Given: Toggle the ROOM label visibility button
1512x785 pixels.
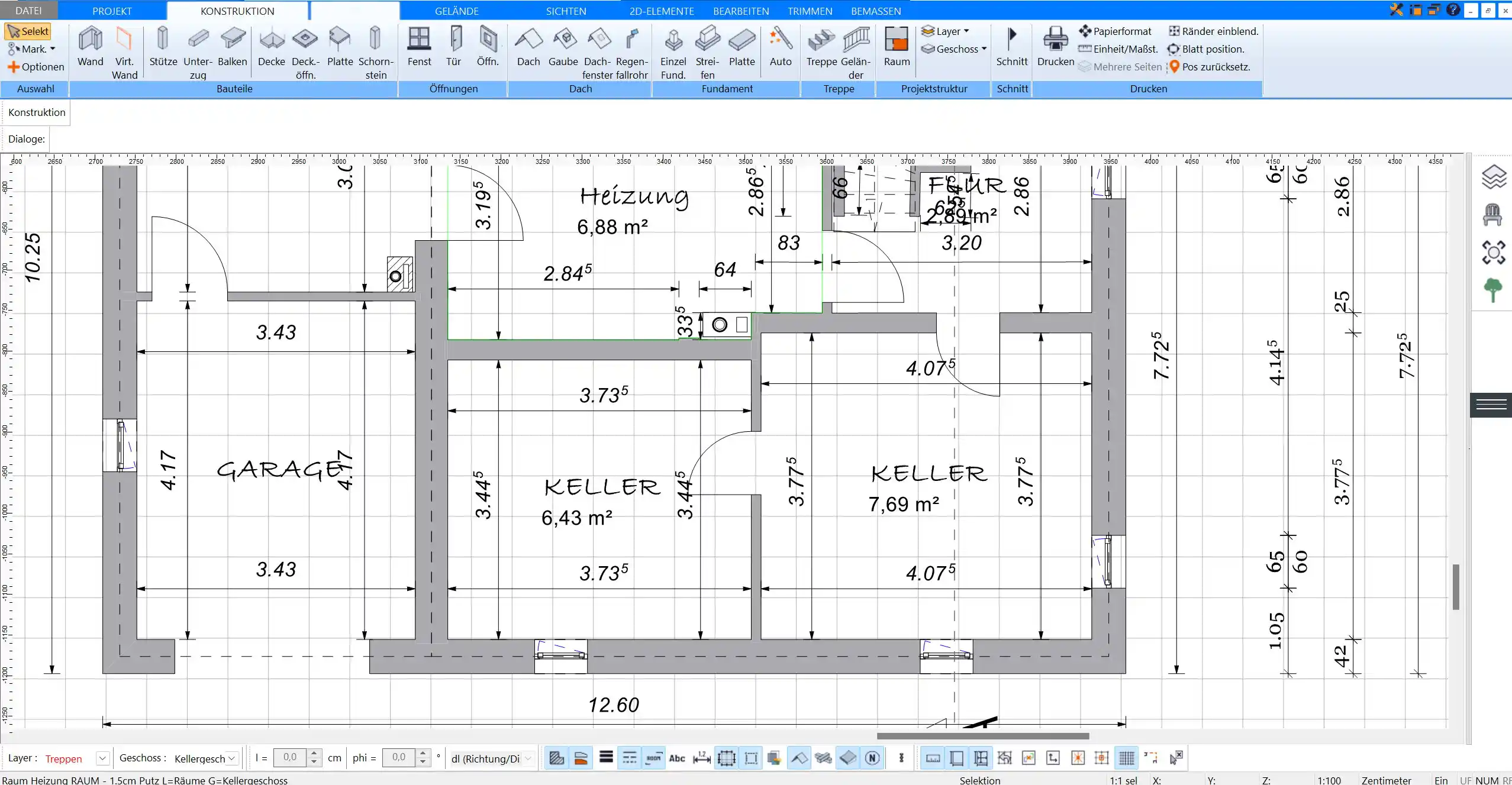Looking at the screenshot, I should point(654,758).
